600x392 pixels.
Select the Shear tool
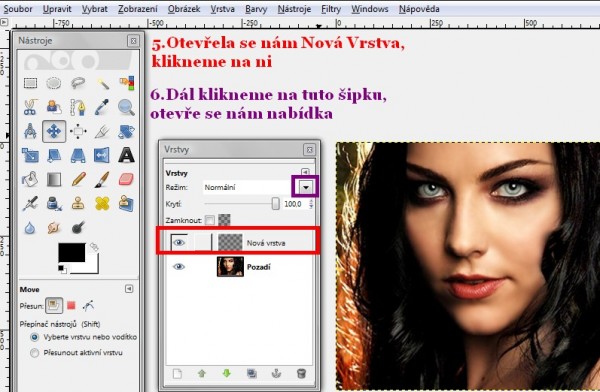point(54,155)
